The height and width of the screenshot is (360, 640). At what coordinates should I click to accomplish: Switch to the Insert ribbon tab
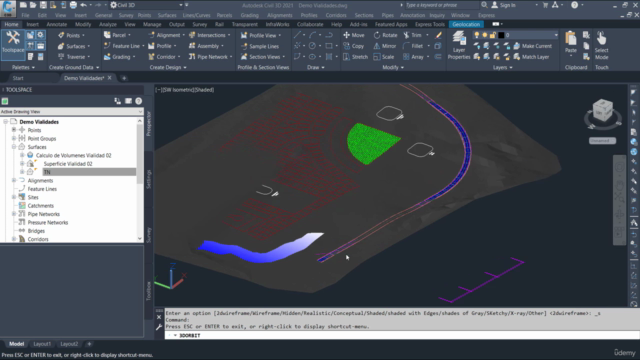tap(32, 24)
